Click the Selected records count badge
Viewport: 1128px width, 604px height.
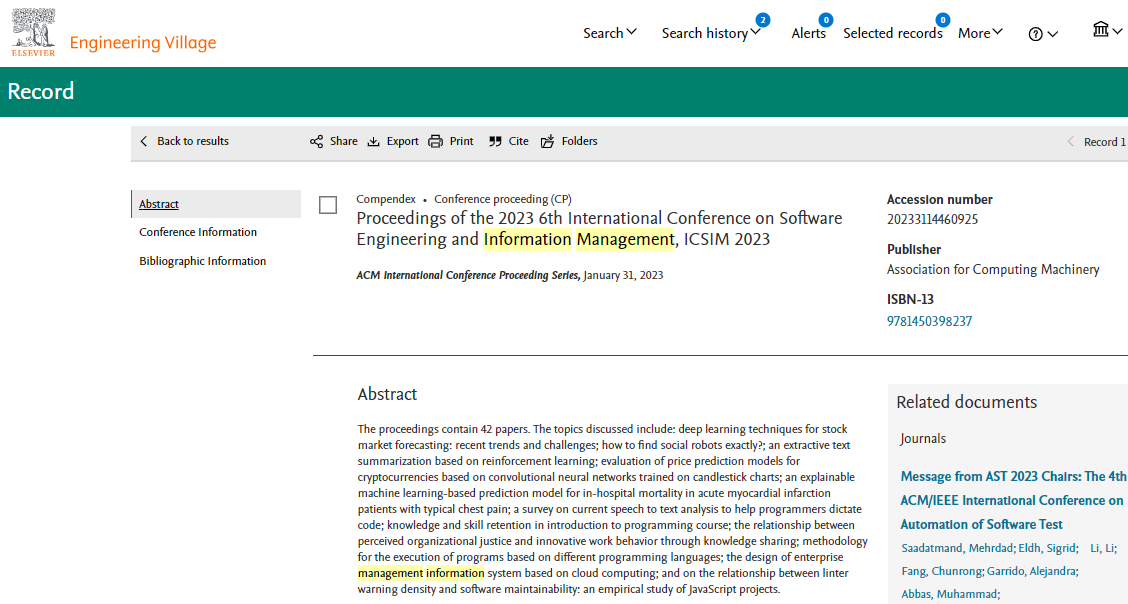point(942,20)
